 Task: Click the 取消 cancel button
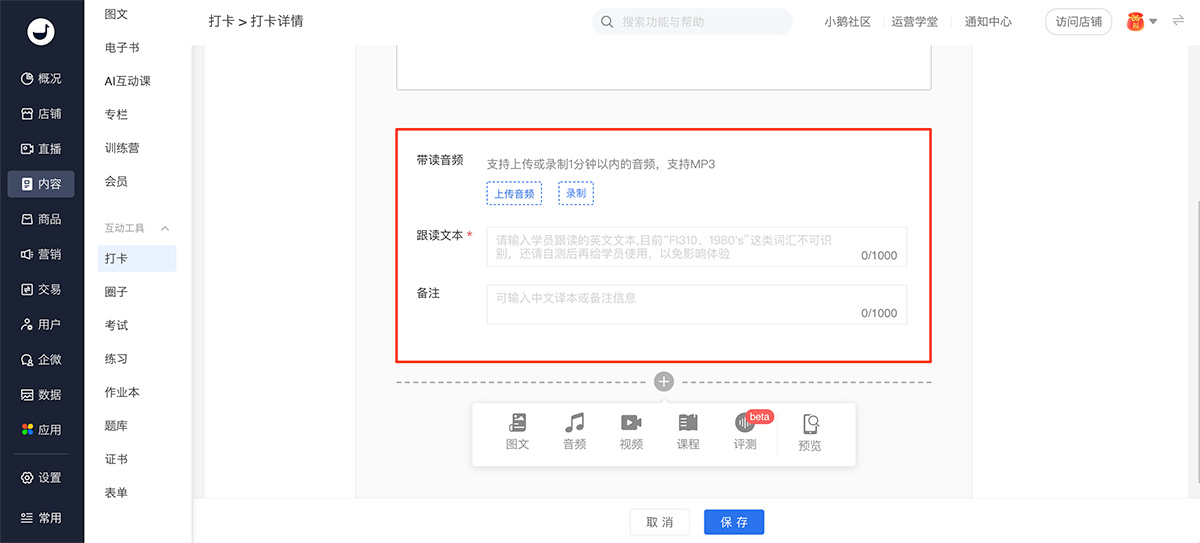click(x=660, y=522)
